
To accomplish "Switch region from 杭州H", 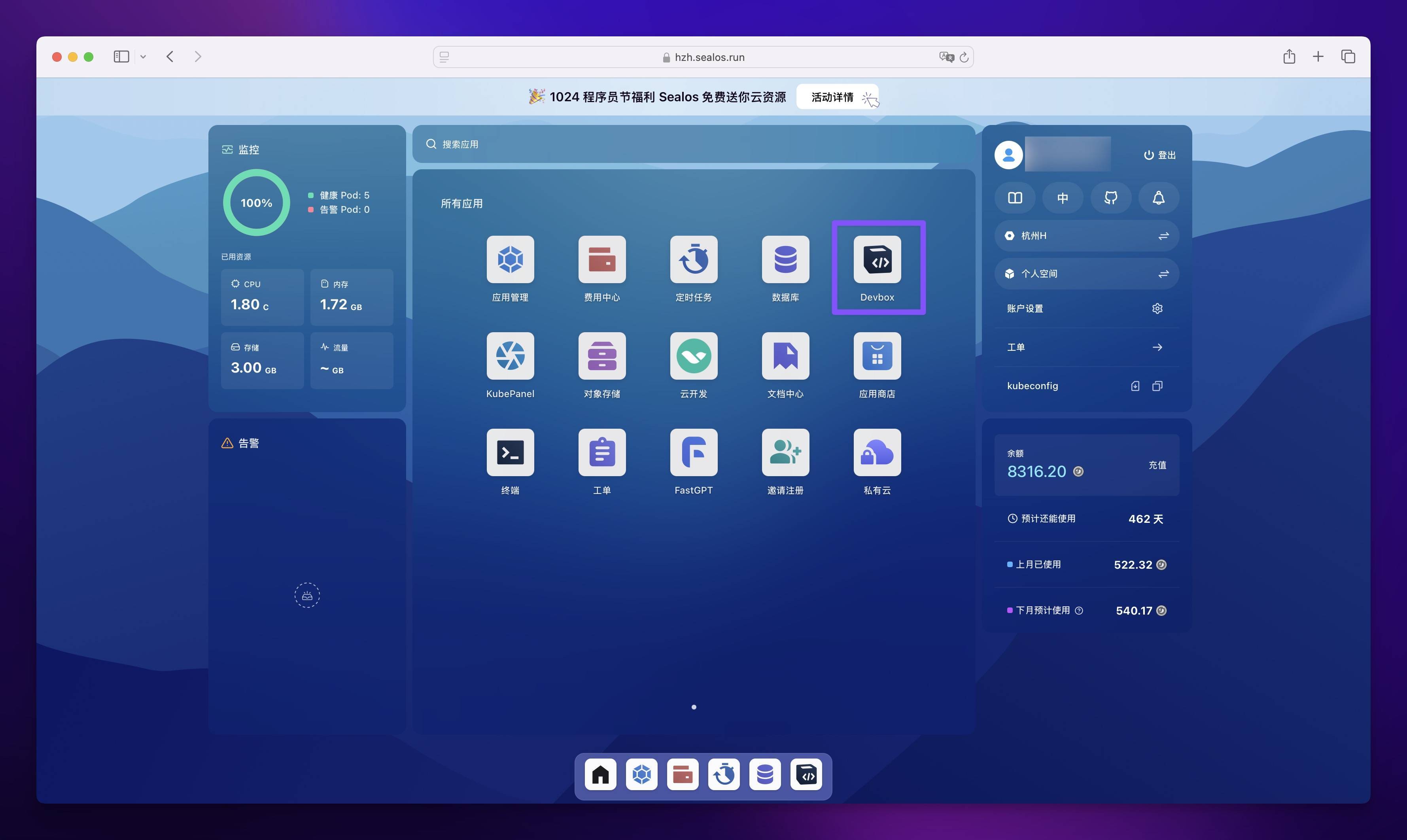I will (x=1163, y=236).
